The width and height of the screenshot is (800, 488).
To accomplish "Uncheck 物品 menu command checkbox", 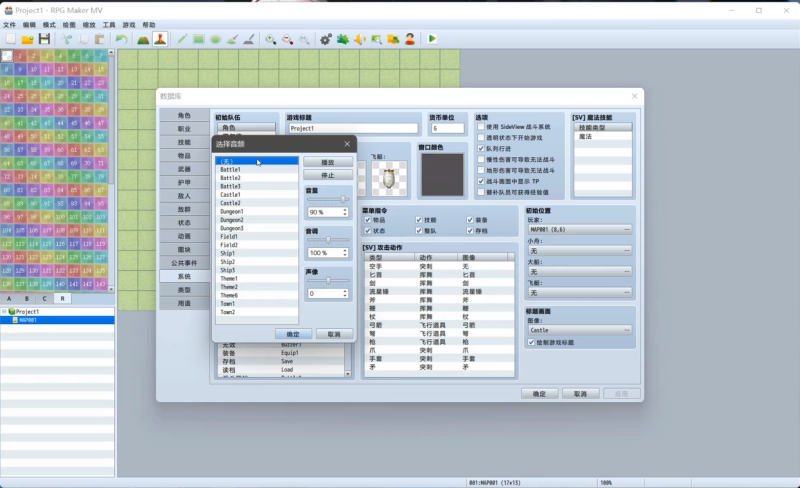I will click(368, 220).
